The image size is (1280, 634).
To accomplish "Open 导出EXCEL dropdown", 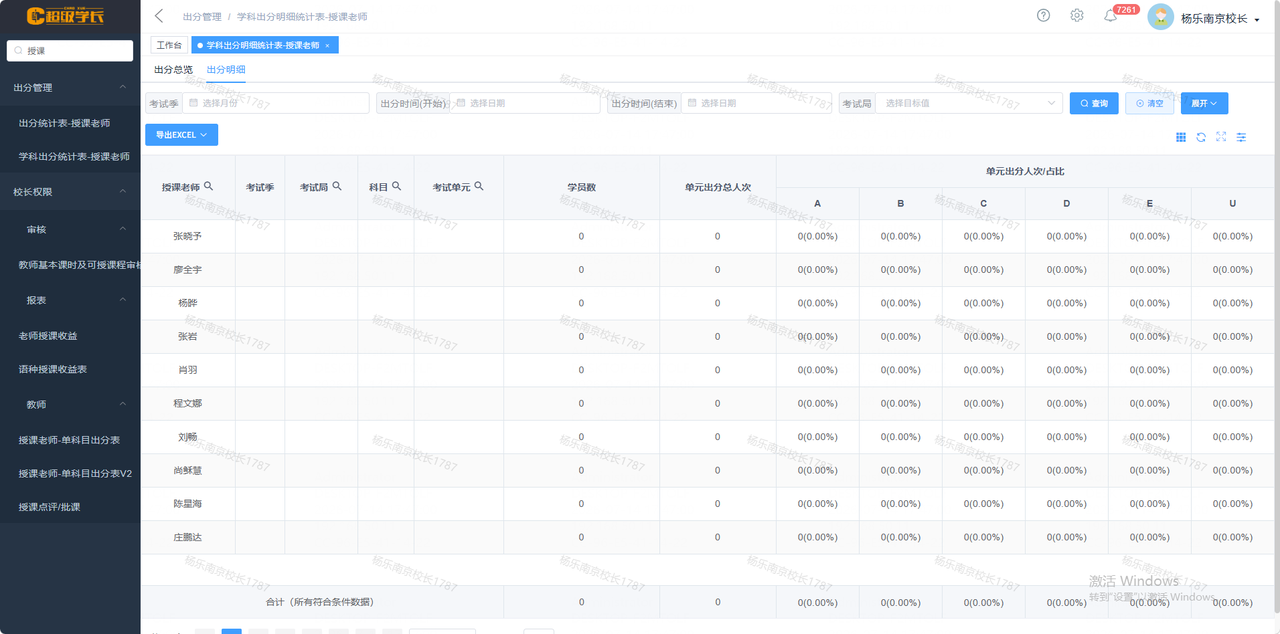I will [181, 135].
